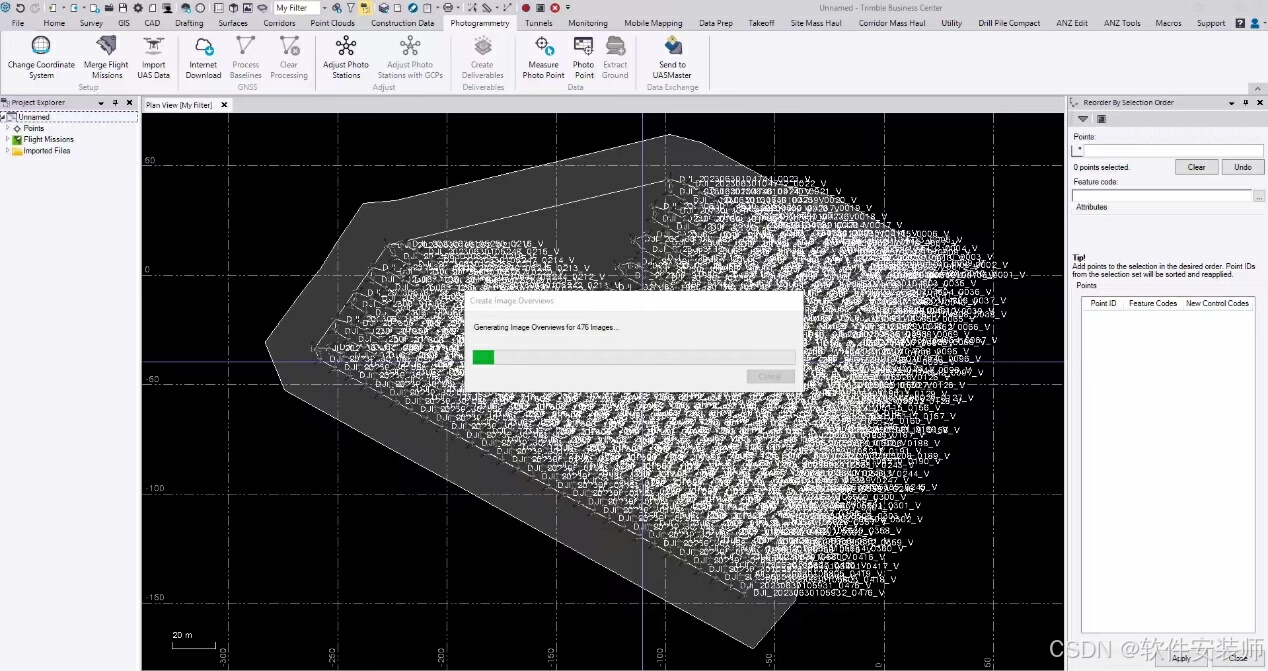Click the undo arrow in quick access toolbar
1268x671 pixels.
point(20,8)
